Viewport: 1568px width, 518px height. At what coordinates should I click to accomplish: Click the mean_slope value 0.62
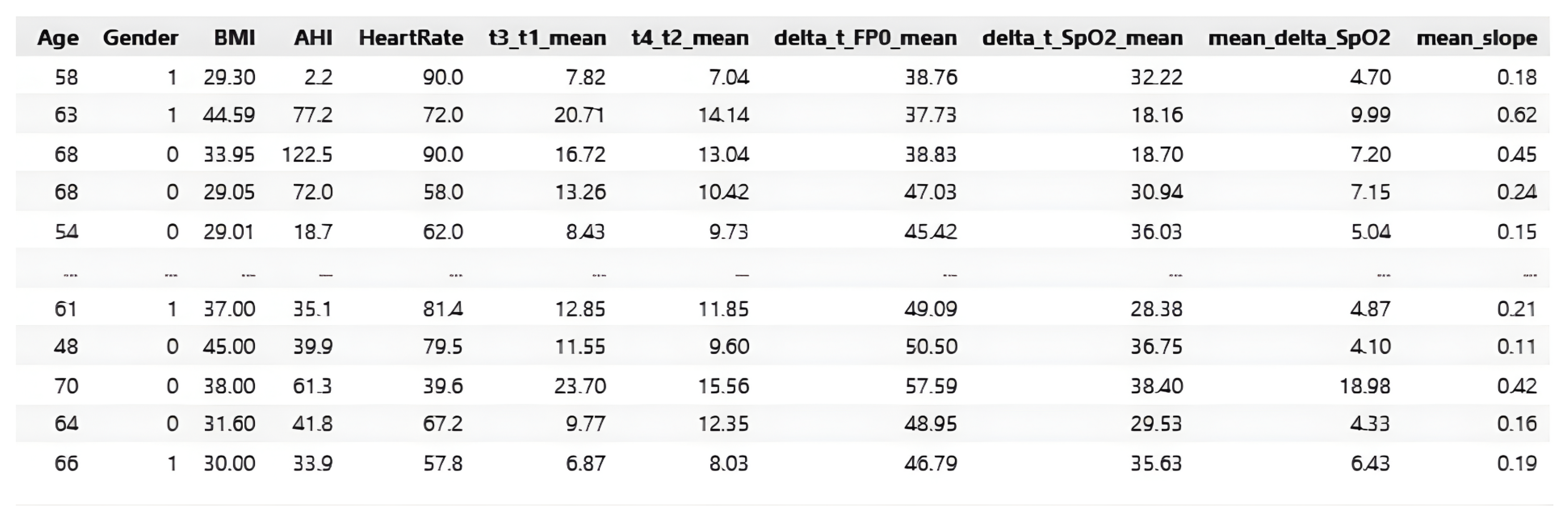1517,114
